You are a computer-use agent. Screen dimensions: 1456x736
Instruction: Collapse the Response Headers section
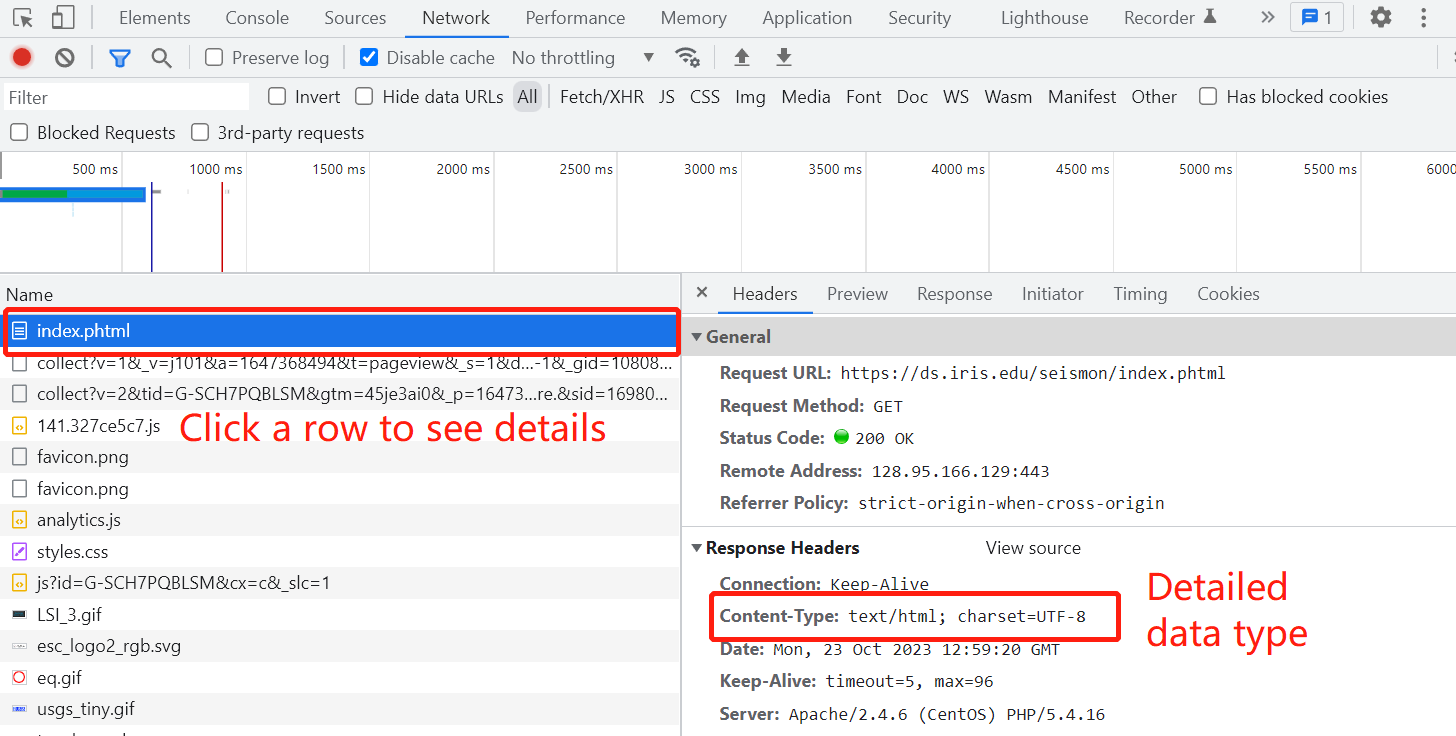click(x=697, y=548)
